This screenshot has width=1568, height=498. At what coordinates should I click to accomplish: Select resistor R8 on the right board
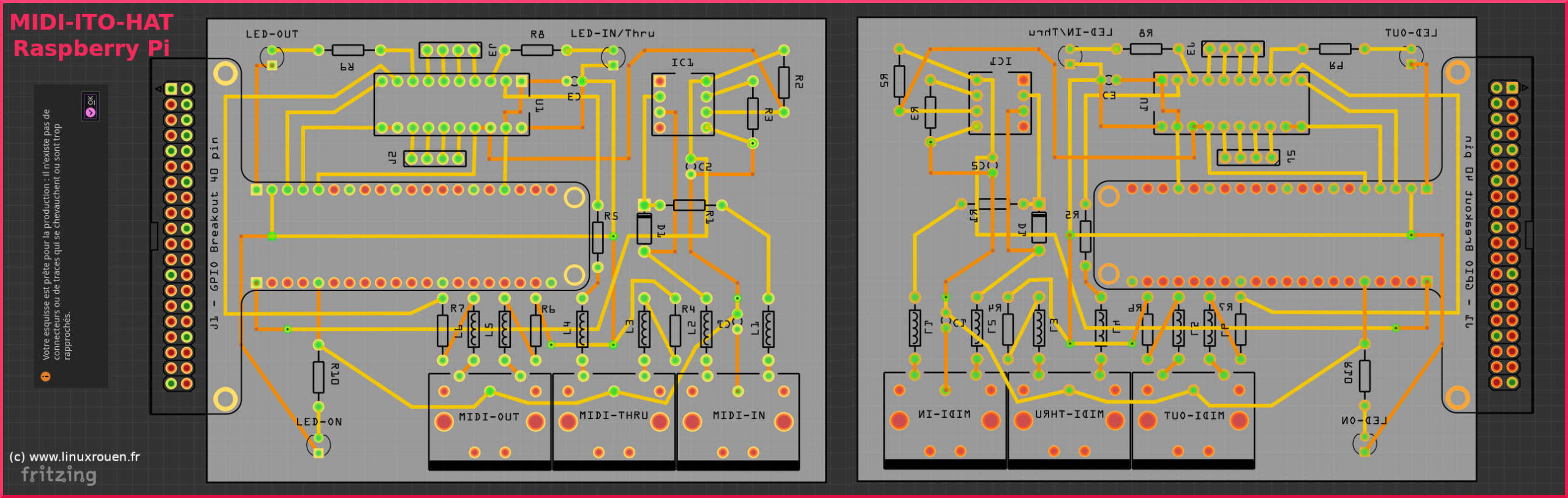(x=1146, y=48)
